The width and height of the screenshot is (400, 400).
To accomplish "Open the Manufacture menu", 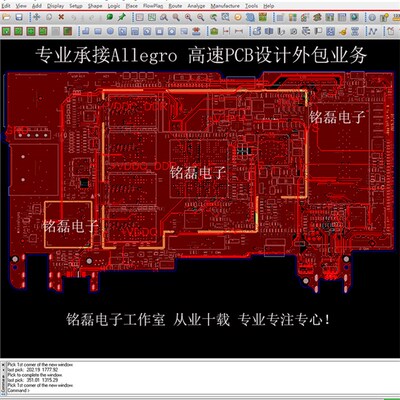I will [225, 6].
